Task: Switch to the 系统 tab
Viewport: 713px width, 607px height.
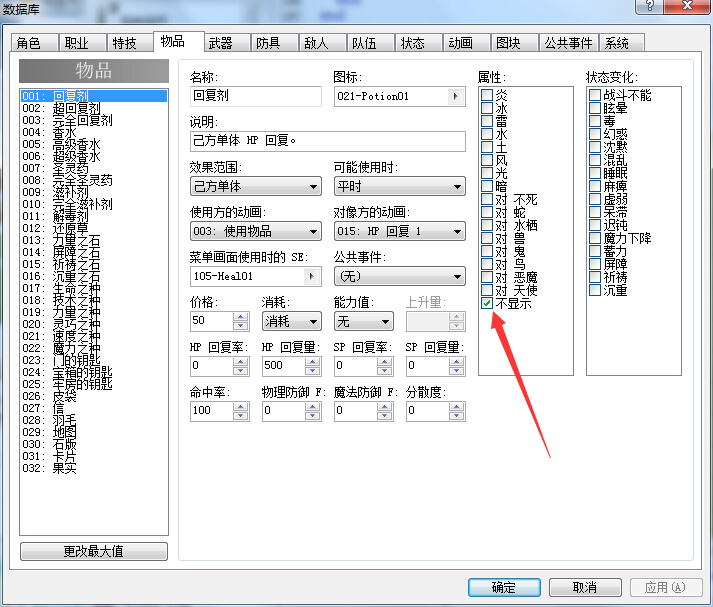Action: 622,43
